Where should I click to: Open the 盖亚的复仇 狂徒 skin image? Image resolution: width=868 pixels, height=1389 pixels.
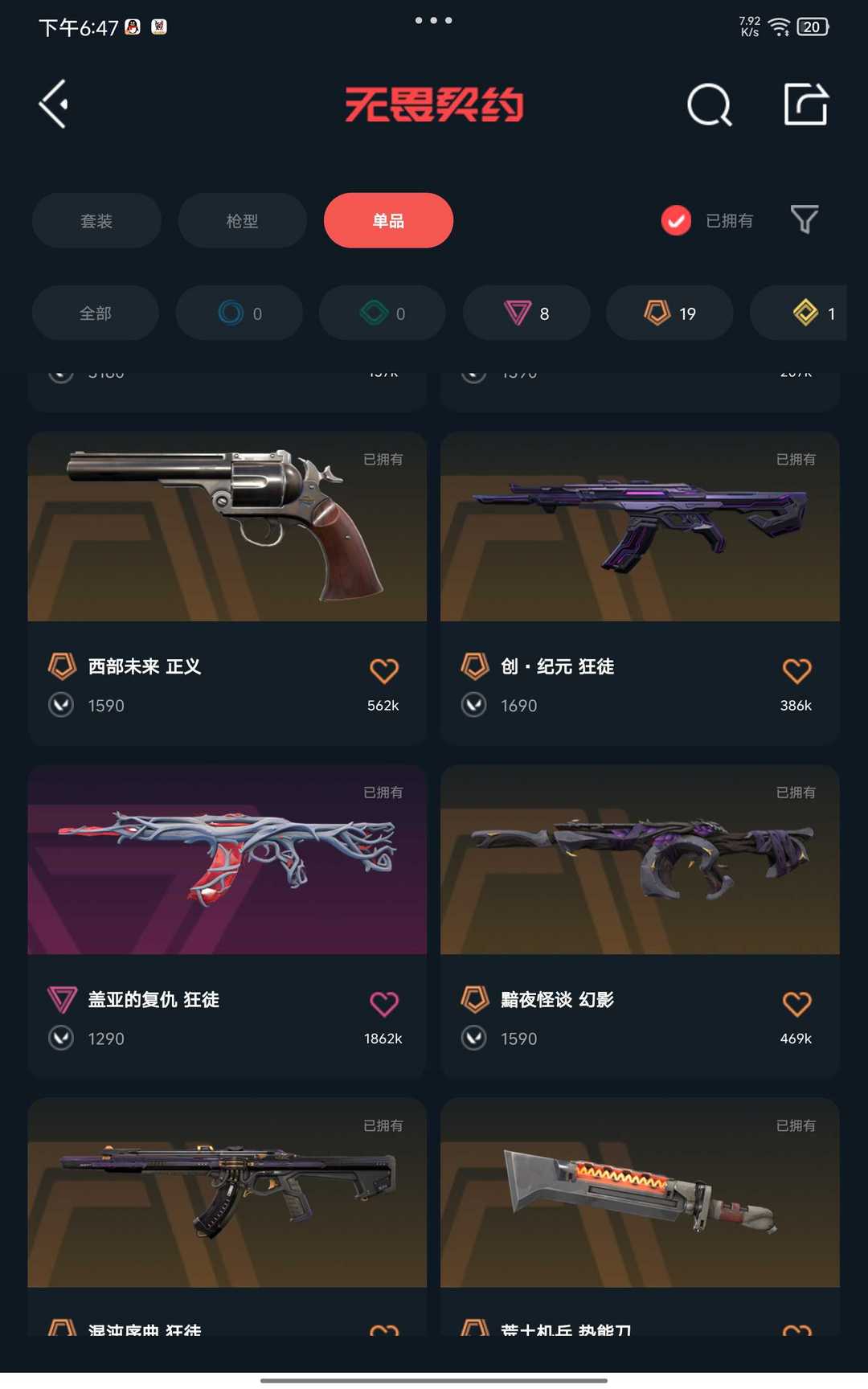(227, 860)
